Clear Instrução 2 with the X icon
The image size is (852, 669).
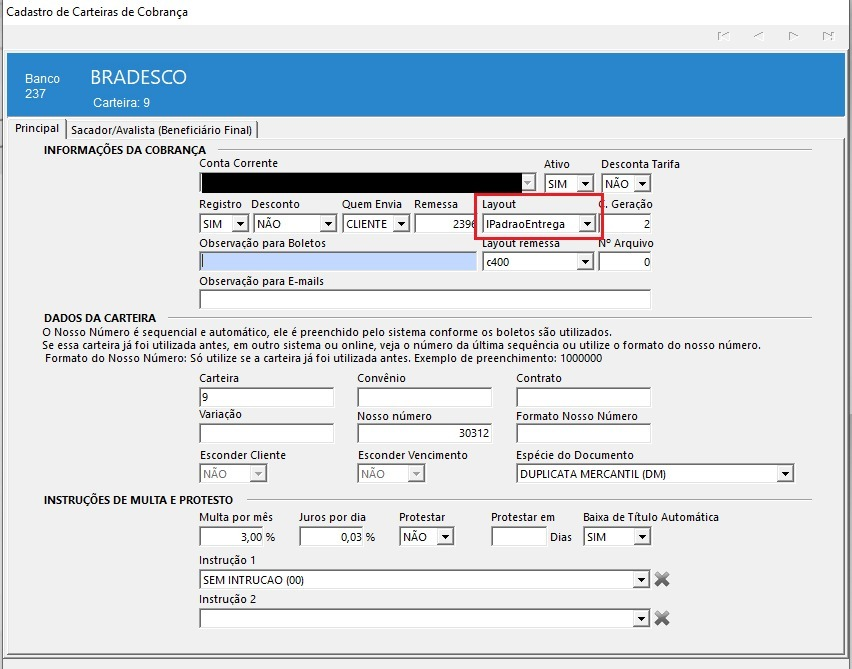[x=662, y=618]
